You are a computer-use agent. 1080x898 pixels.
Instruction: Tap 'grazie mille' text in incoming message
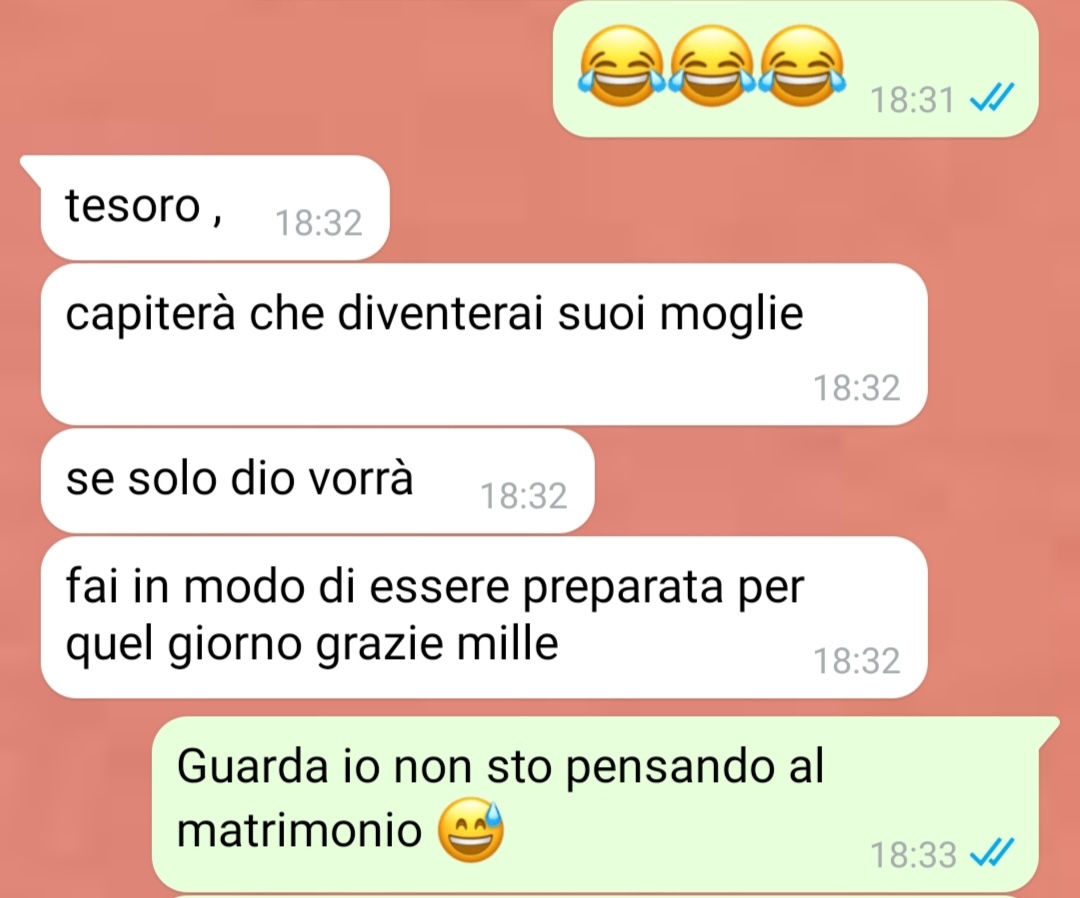point(437,645)
